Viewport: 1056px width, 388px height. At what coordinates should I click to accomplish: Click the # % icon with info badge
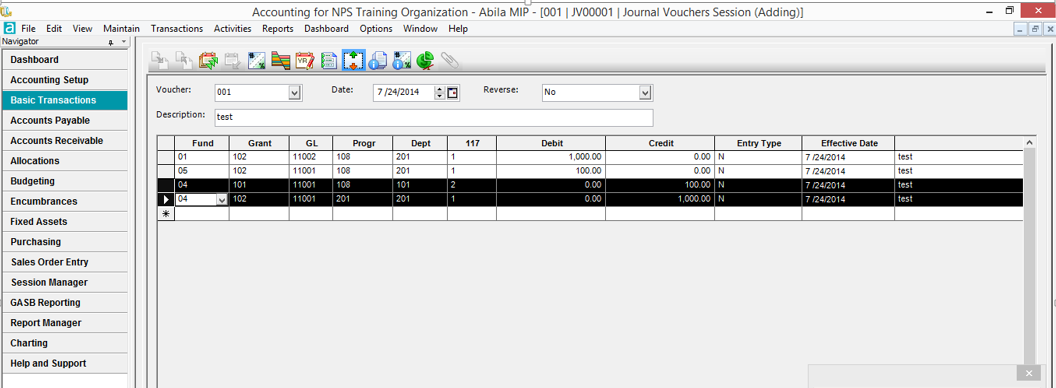tap(401, 61)
